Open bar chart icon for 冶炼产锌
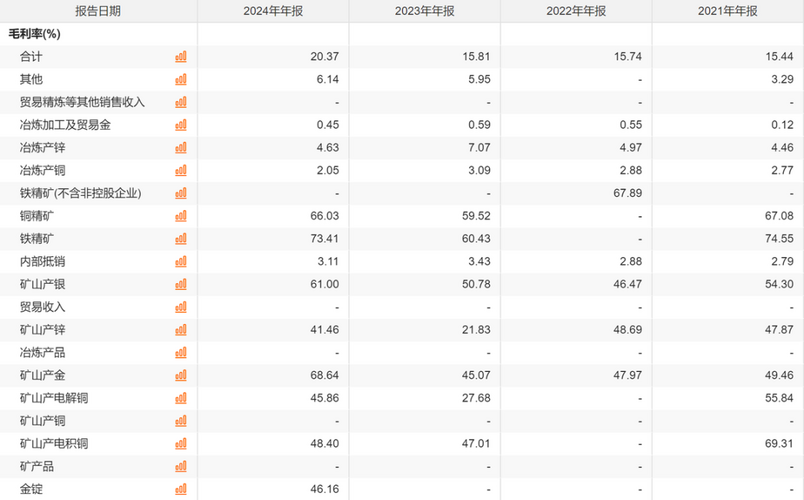804x500 pixels. 180,148
